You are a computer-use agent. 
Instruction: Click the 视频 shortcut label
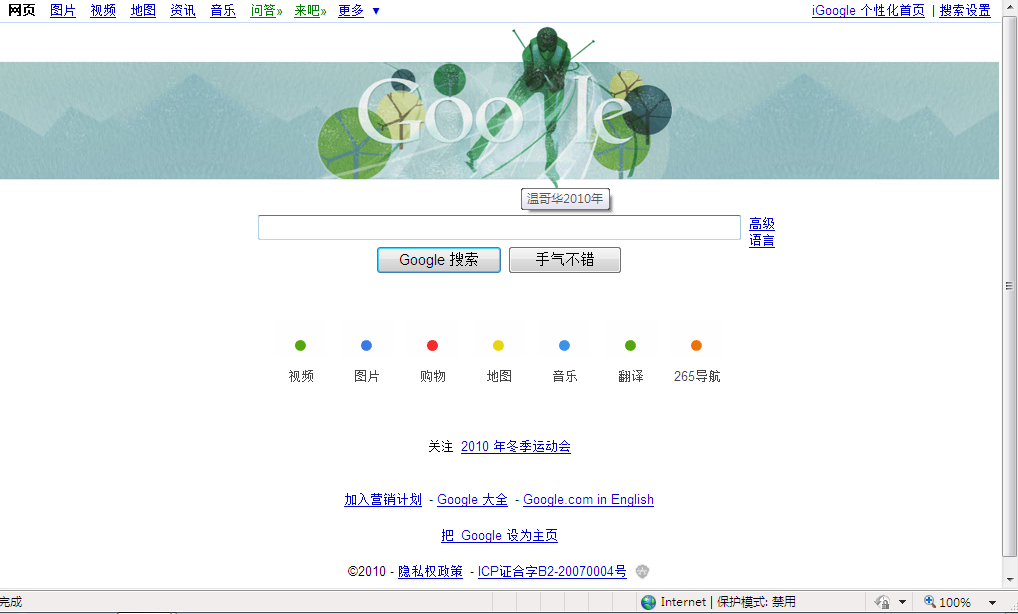[x=301, y=376]
